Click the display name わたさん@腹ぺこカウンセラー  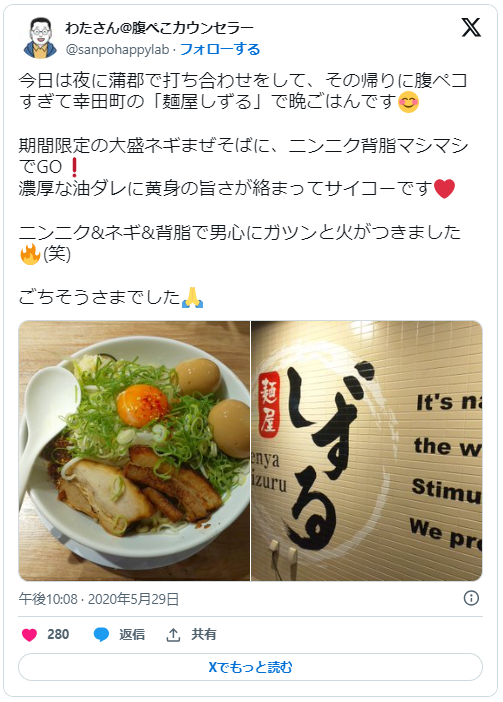point(159,28)
